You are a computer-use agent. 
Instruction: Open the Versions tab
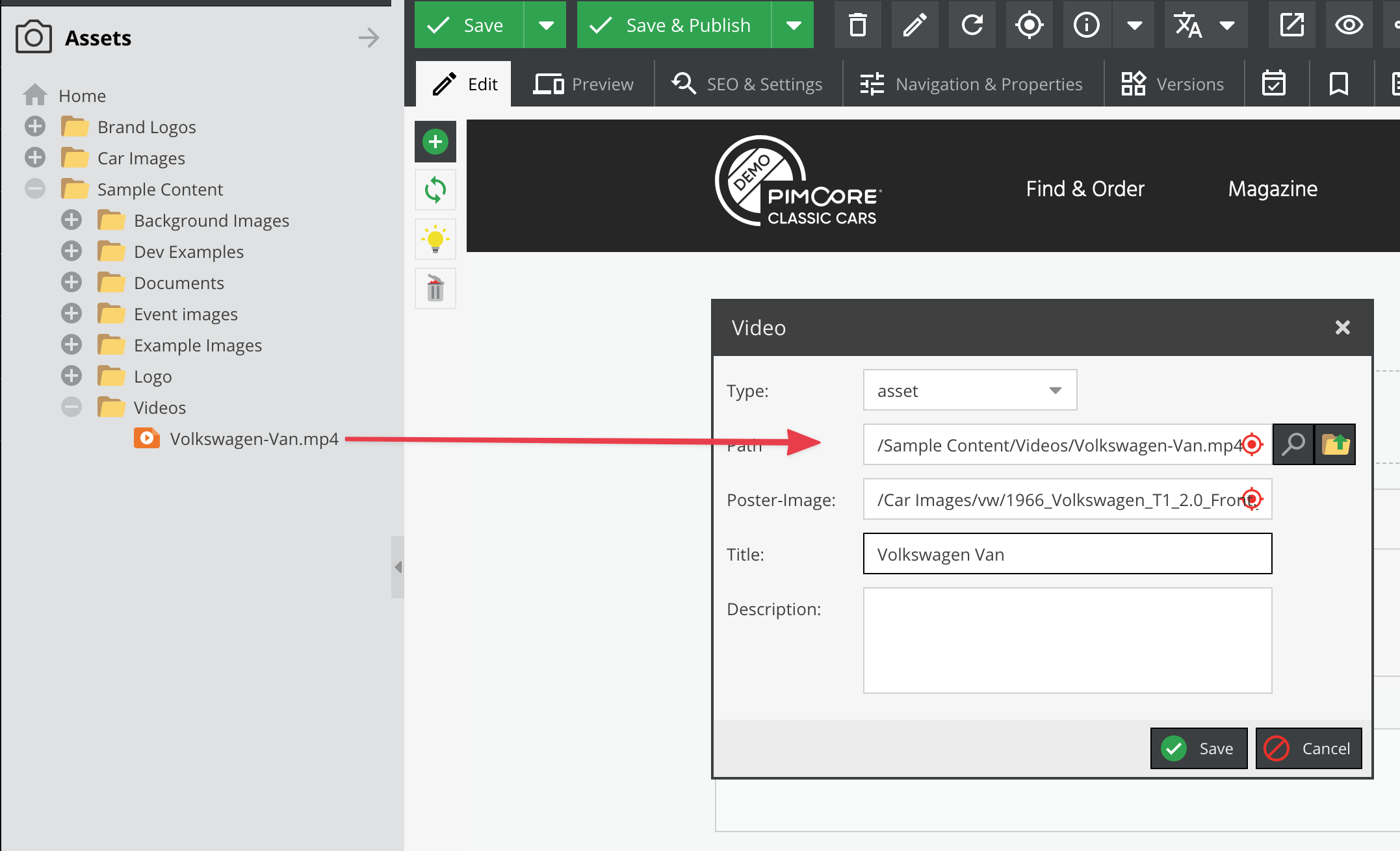pyautogui.click(x=1173, y=84)
